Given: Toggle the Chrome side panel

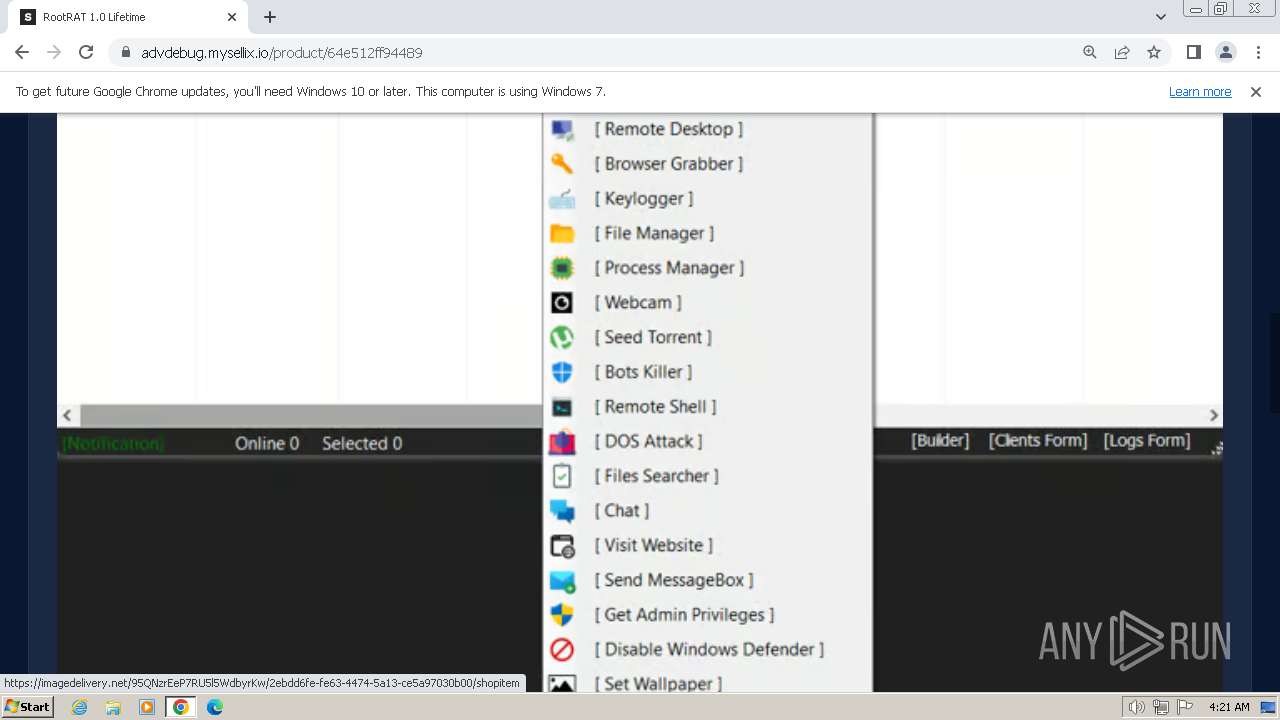Looking at the screenshot, I should click(1194, 53).
